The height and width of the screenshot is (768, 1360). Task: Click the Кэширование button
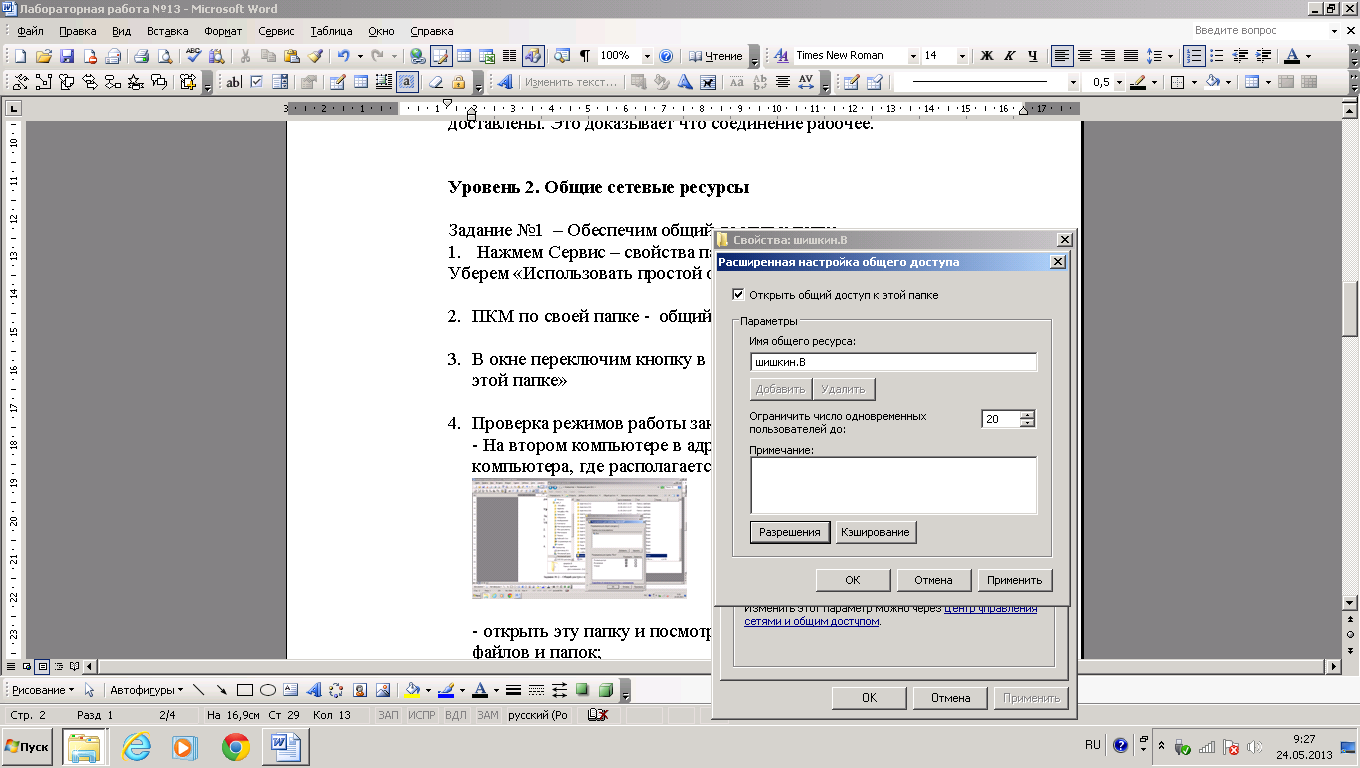(x=876, y=532)
